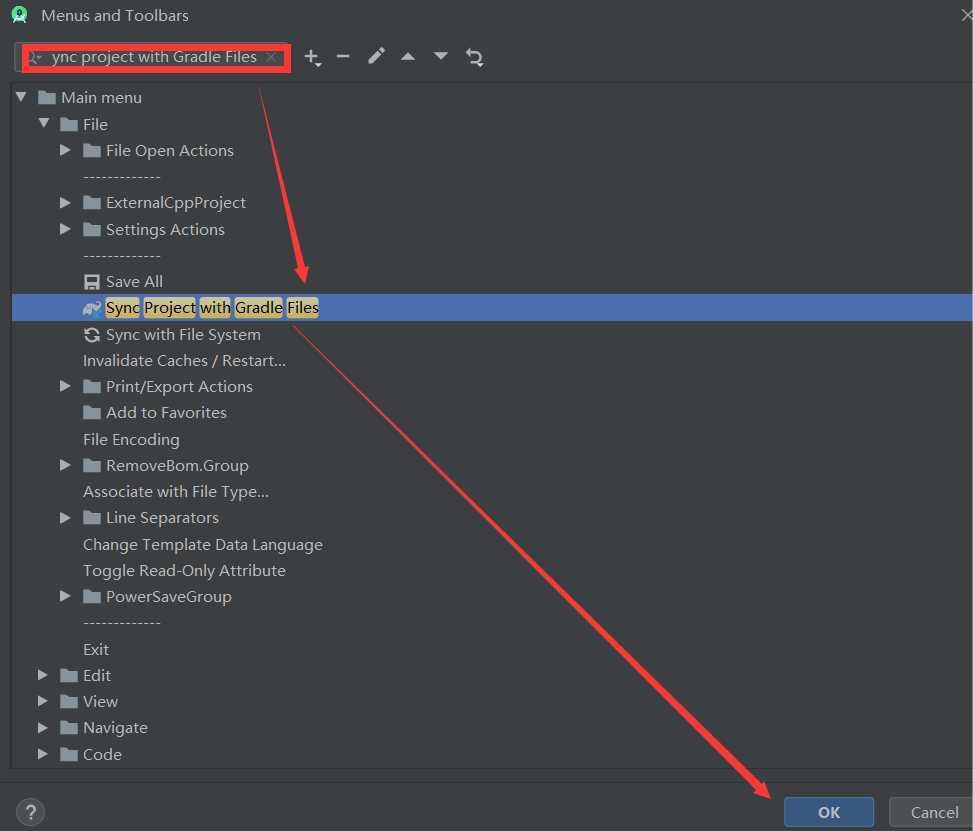Expand the Line Separators group
The width and height of the screenshot is (973, 831).
click(x=65, y=518)
